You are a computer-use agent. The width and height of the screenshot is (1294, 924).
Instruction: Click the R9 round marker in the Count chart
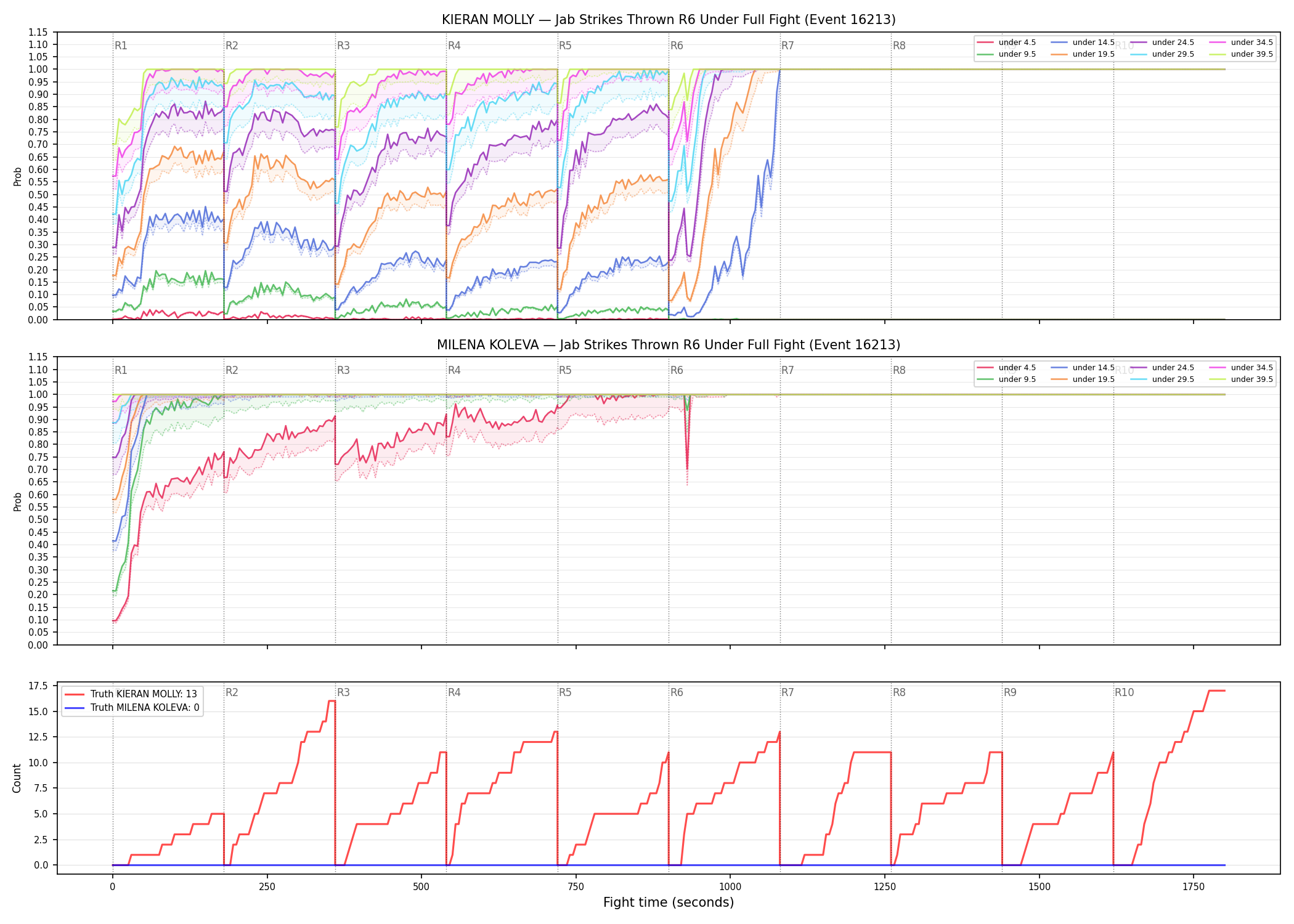pyautogui.click(x=1010, y=692)
